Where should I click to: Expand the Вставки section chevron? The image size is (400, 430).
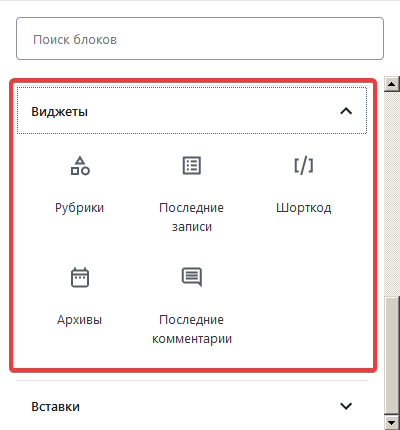click(x=346, y=406)
